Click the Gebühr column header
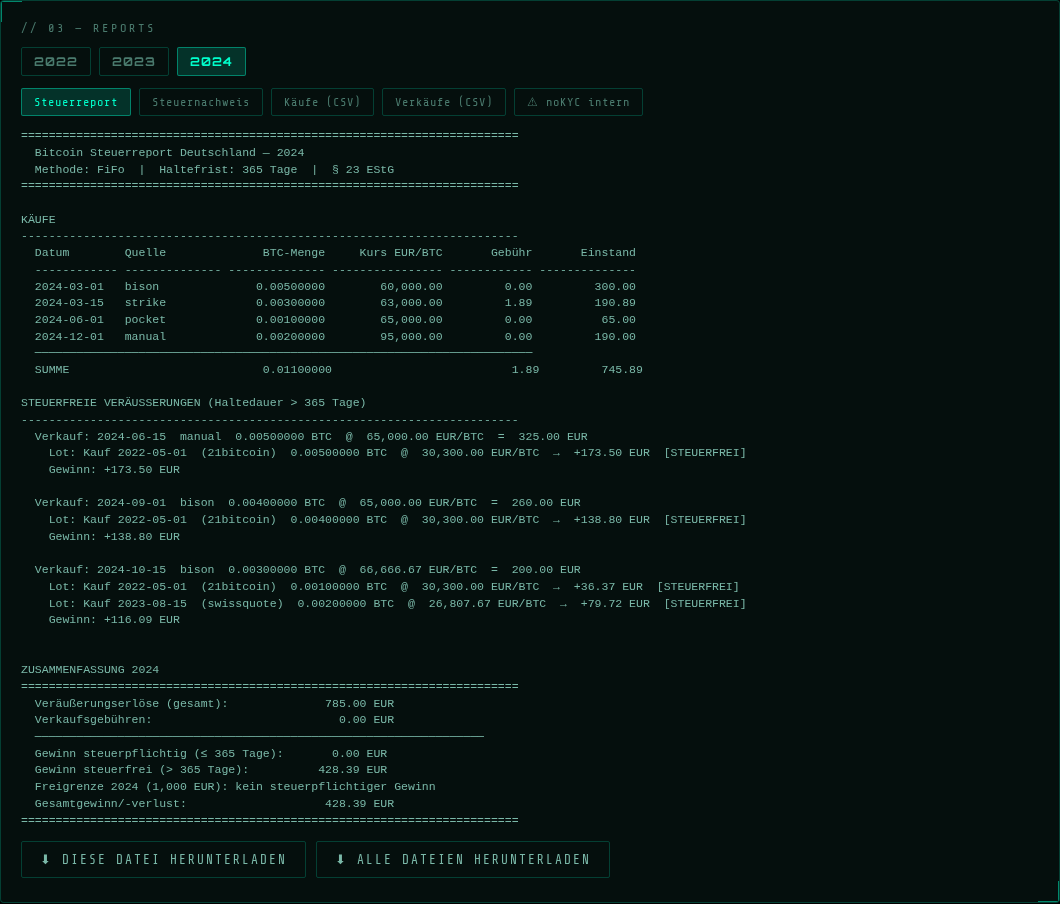The width and height of the screenshot is (1060, 904). pos(511,253)
